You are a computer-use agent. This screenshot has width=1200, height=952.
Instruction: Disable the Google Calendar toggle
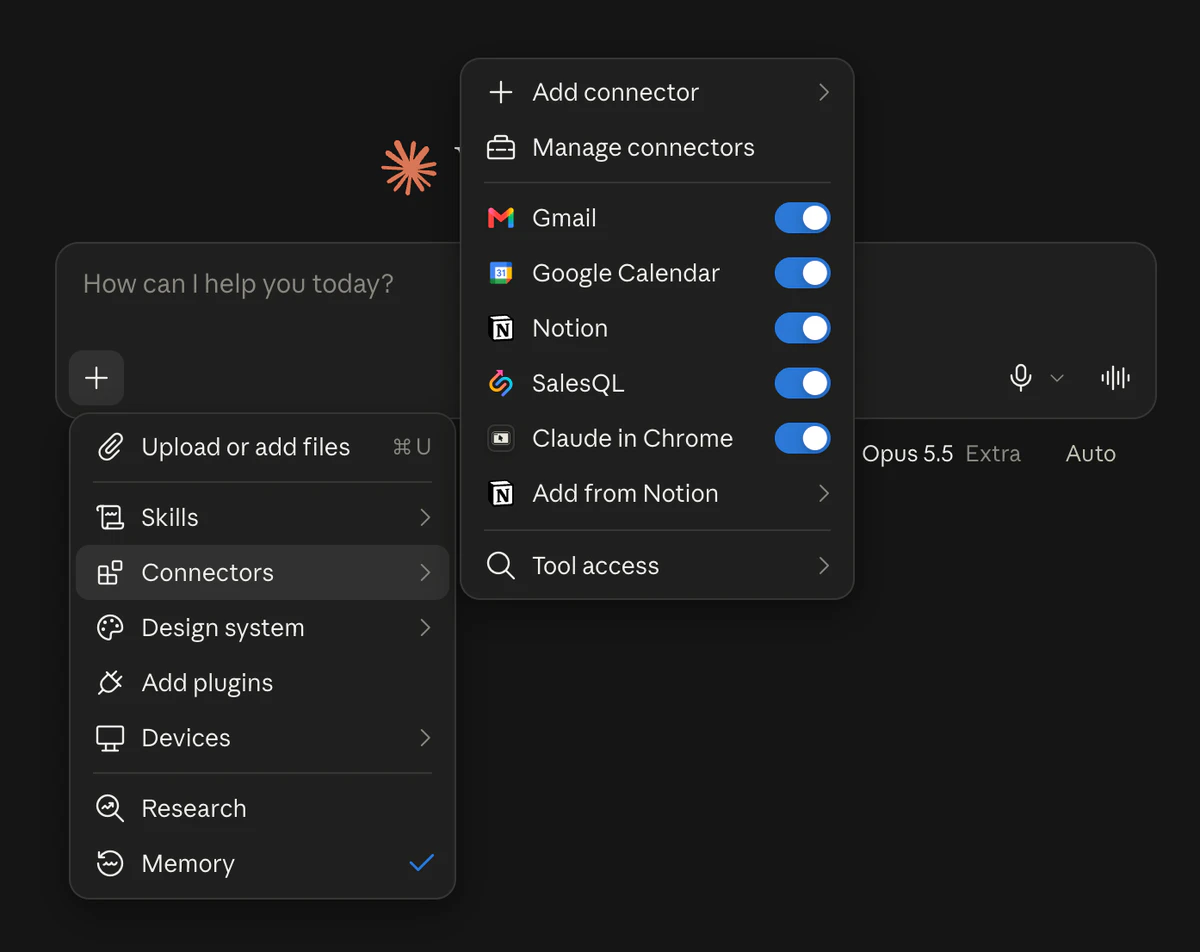tap(802, 273)
